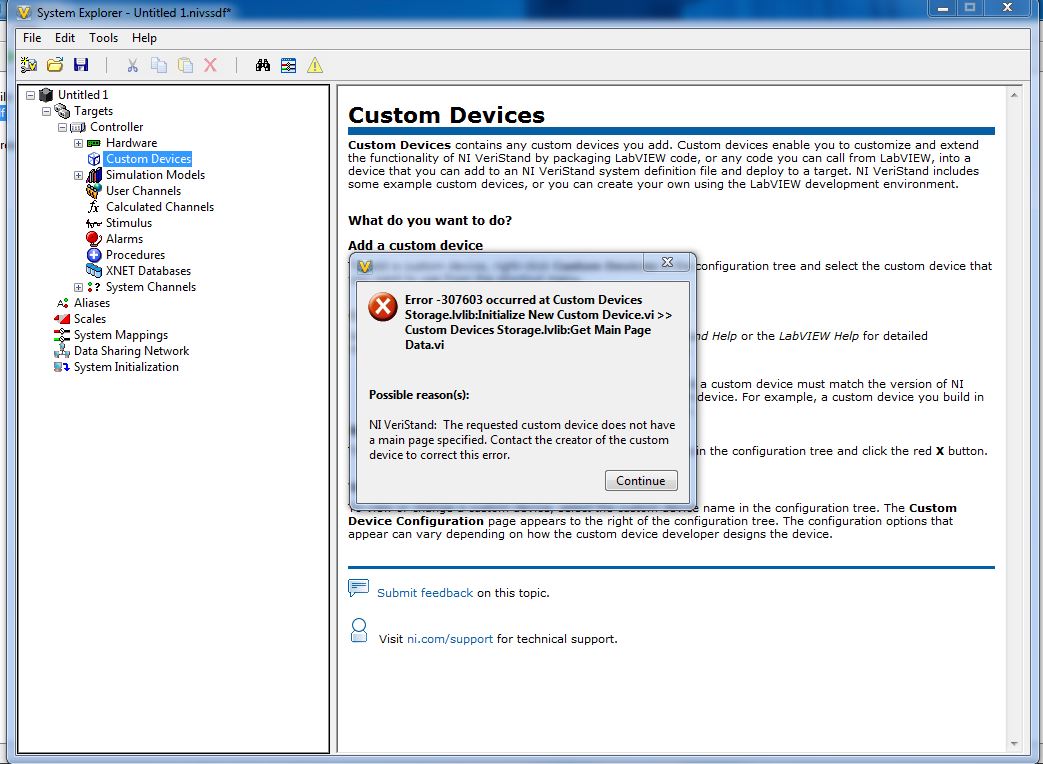Select Alarms in the configuration tree
This screenshot has width=1043, height=764.
coord(124,239)
